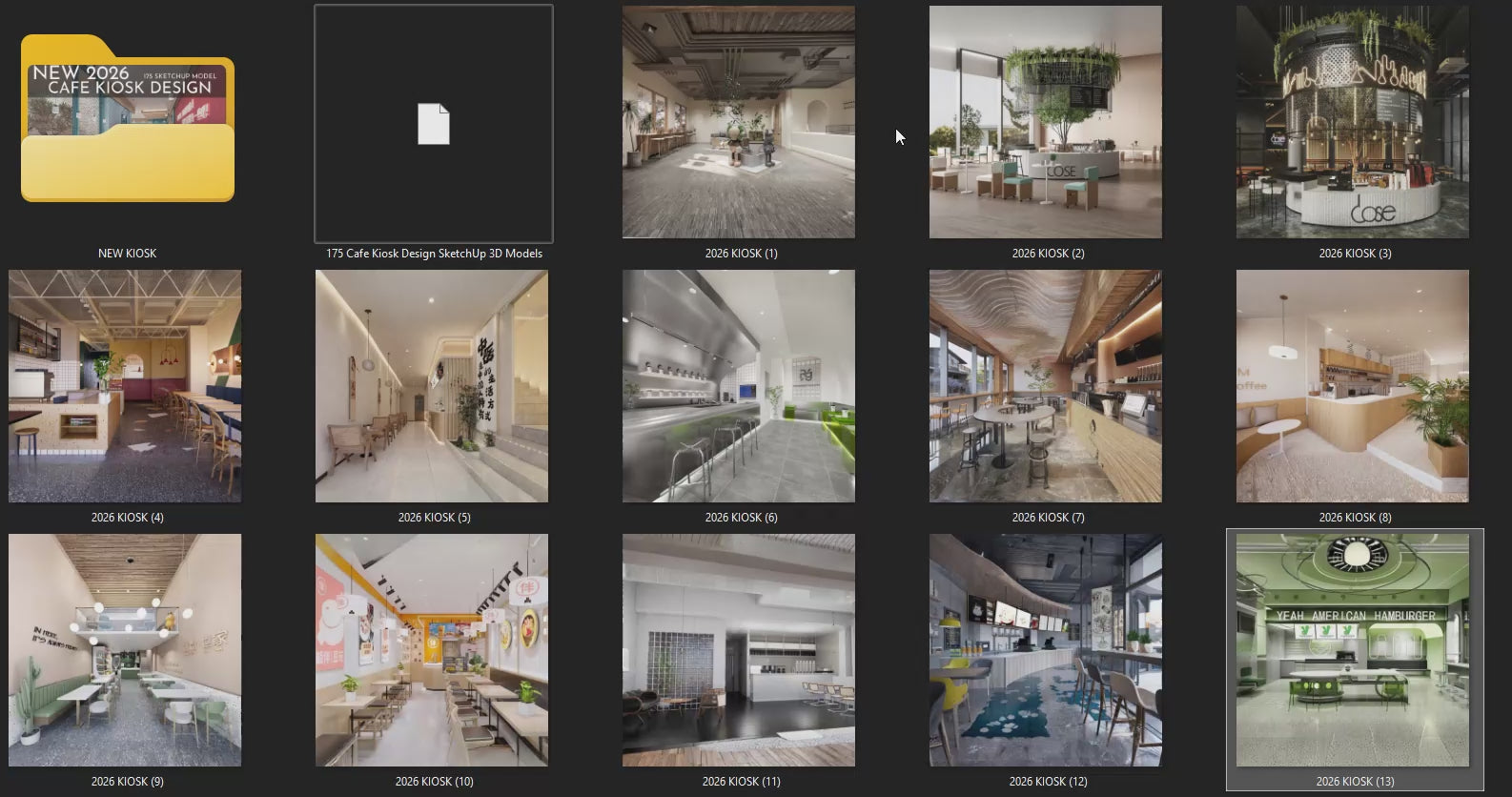
Task: Click the 2026 KIOSK (10) thumbnail
Action: [432, 650]
